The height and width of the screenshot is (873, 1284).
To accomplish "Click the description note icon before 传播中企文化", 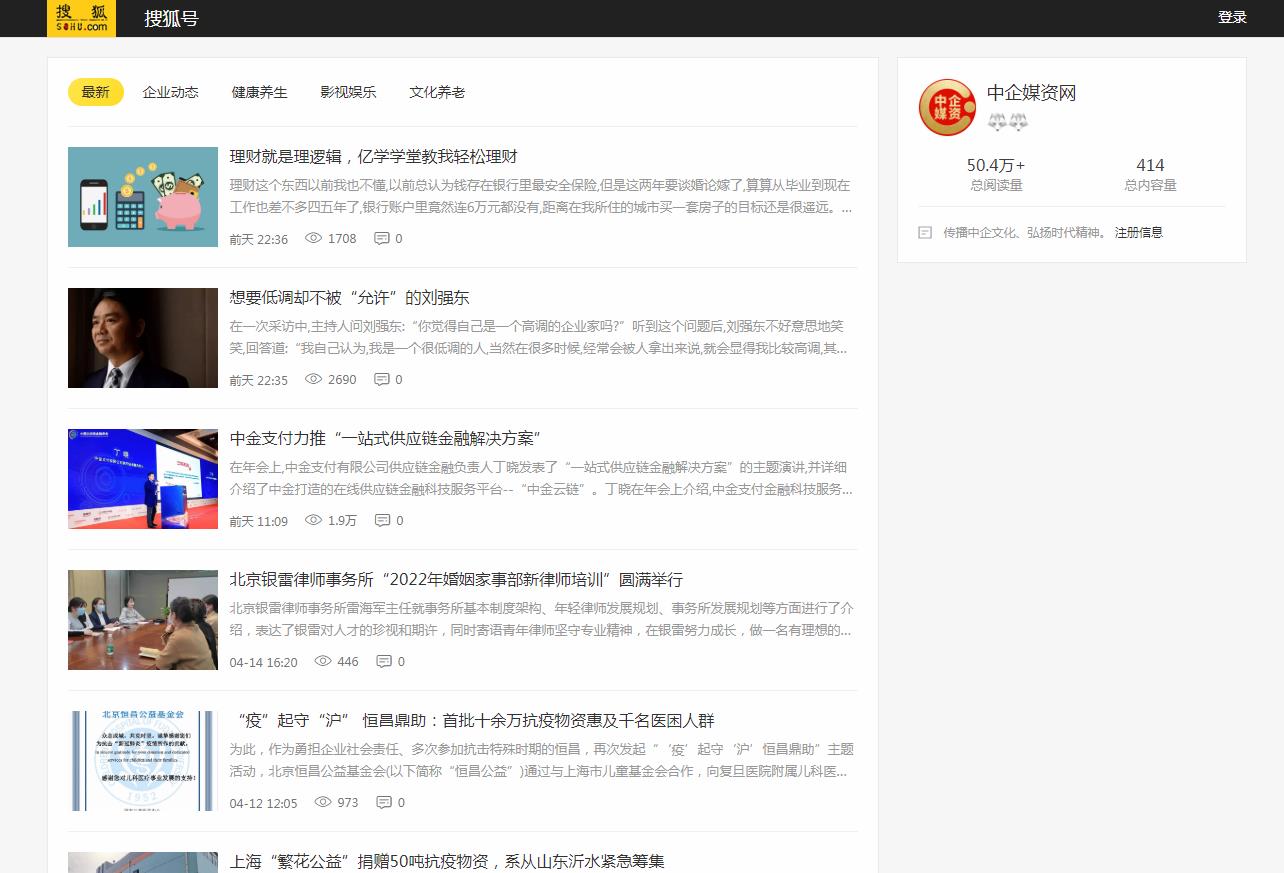I will [925, 232].
